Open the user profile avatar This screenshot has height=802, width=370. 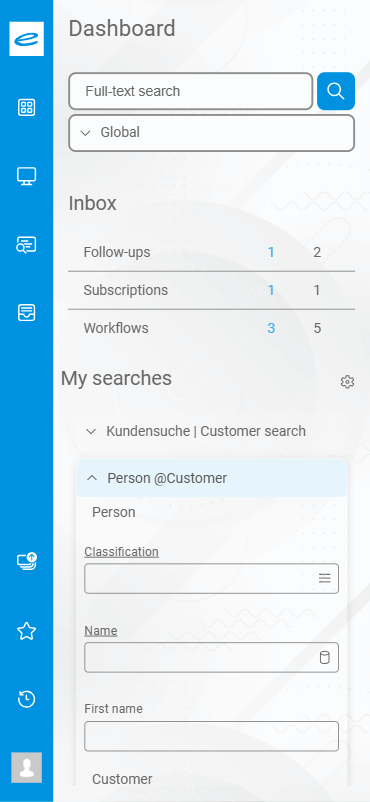27,767
